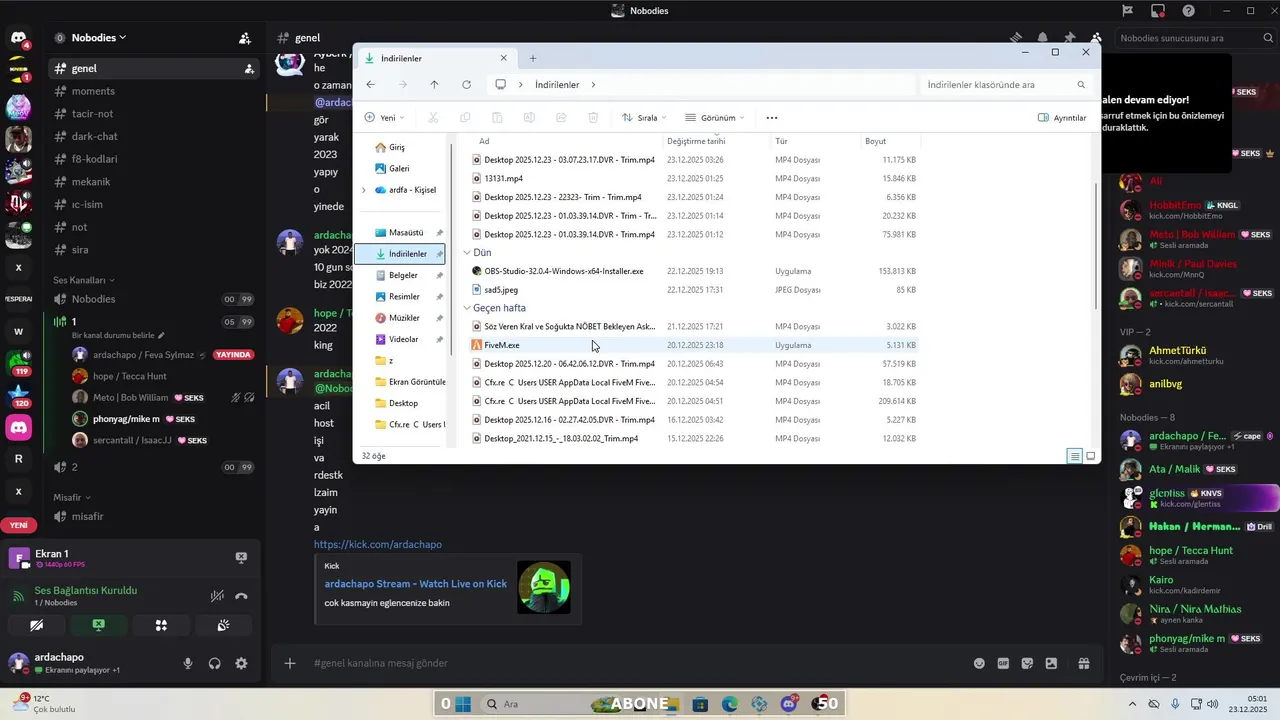Disconnect from the Discord voice channel
The width and height of the screenshot is (1280, 720).
241,596
